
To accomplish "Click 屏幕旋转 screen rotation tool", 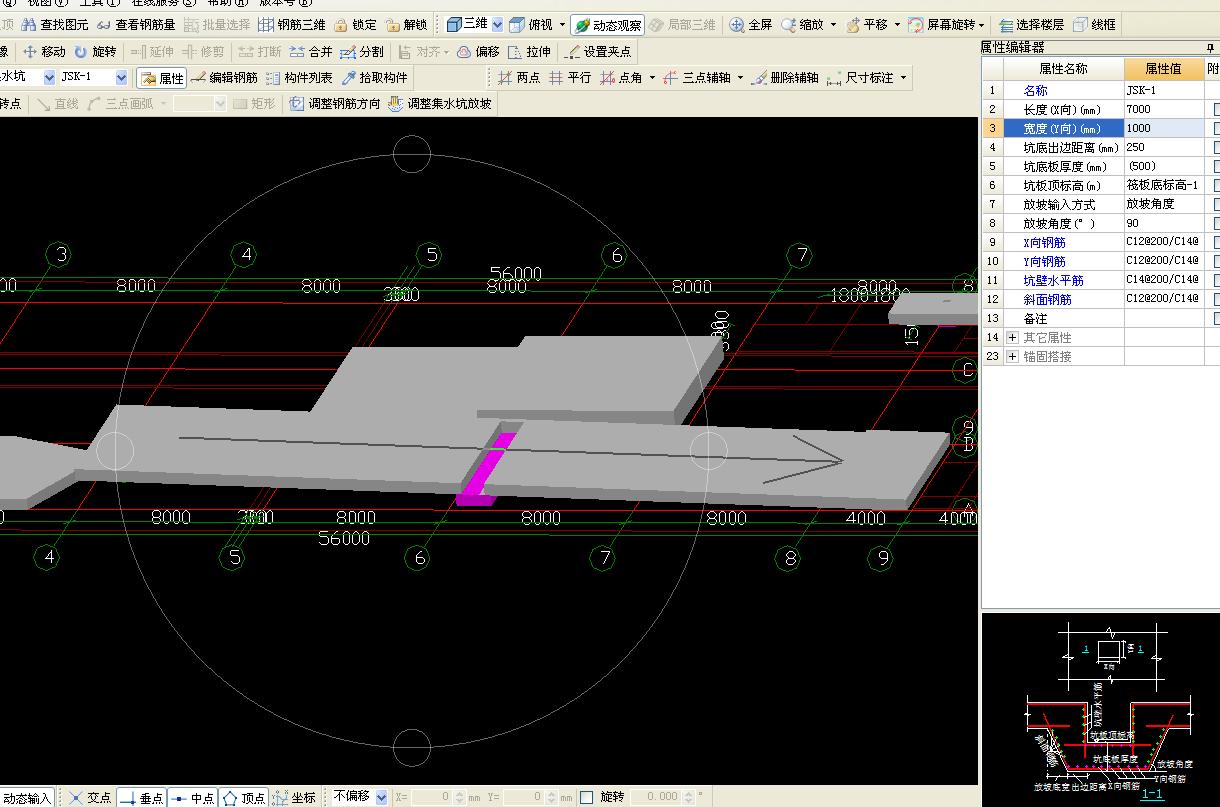I will (x=941, y=25).
